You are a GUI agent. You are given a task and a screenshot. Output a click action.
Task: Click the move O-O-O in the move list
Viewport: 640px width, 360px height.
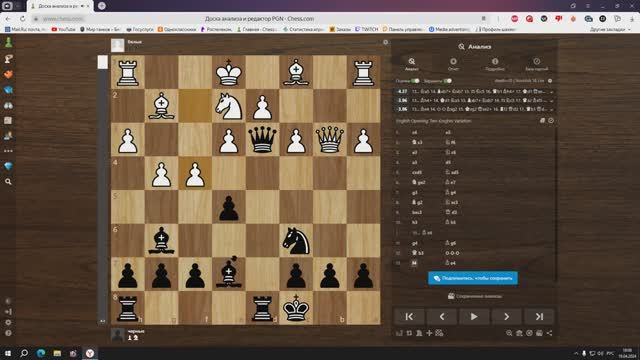[452, 253]
